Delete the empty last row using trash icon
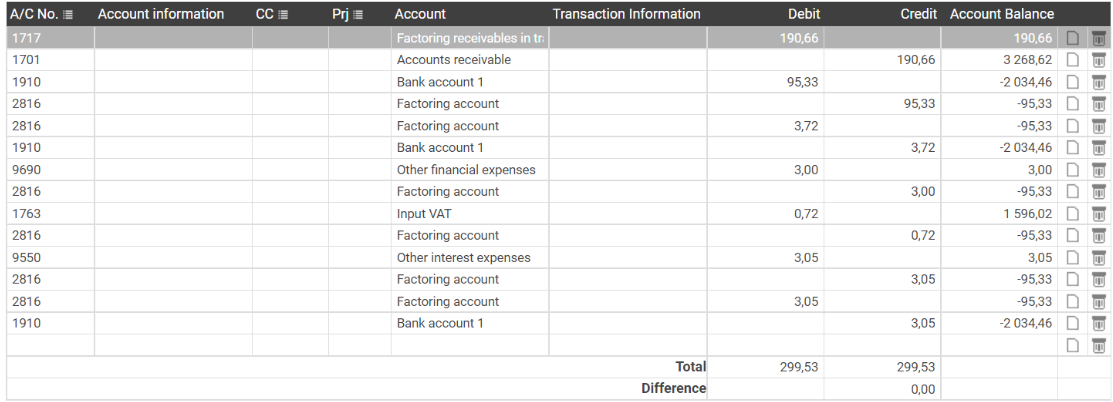 1098,346
